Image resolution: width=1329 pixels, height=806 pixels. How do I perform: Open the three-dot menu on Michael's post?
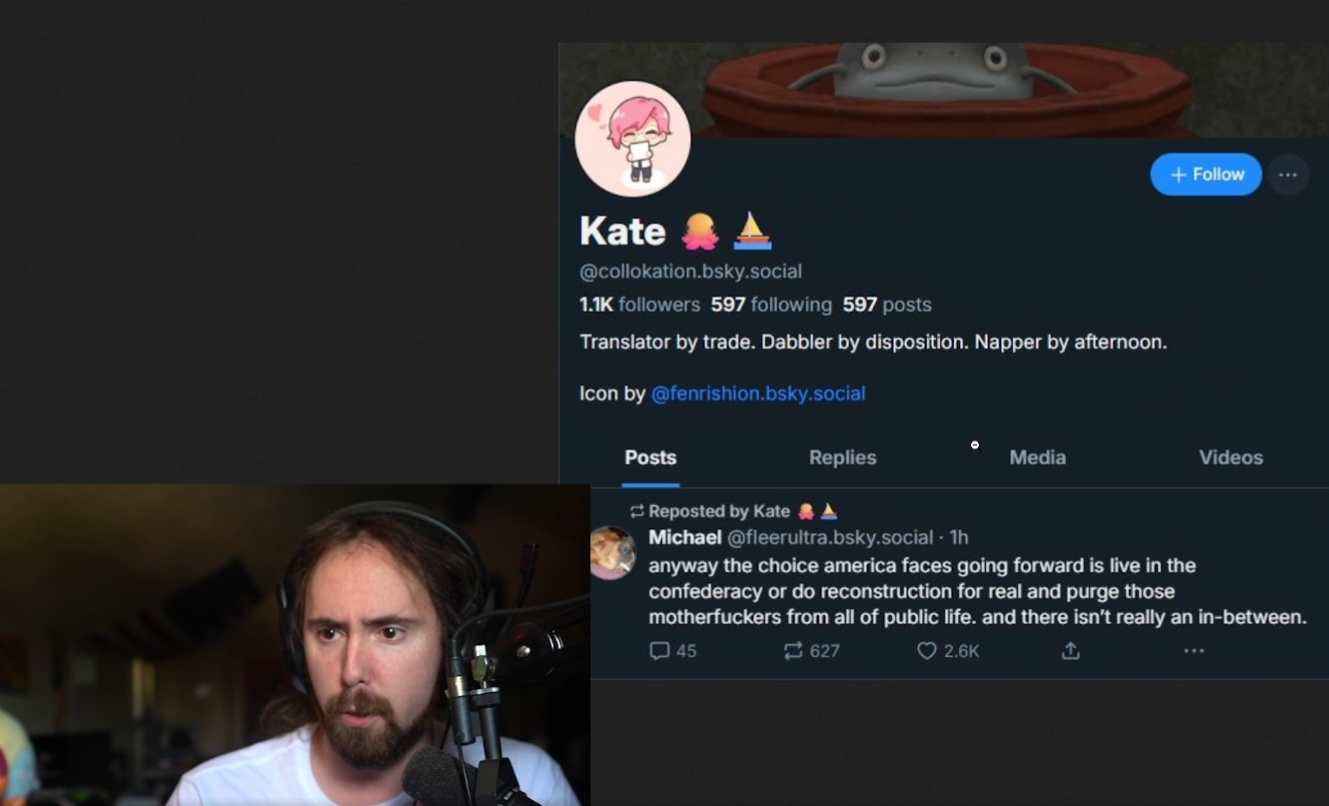click(x=1194, y=651)
